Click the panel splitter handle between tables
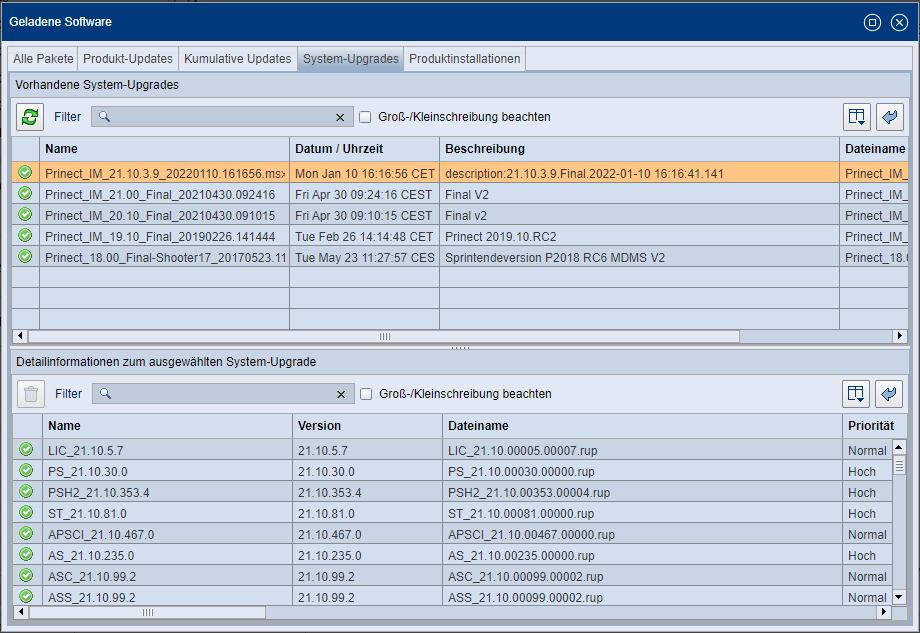Screen dimensions: 920x633 460,348
